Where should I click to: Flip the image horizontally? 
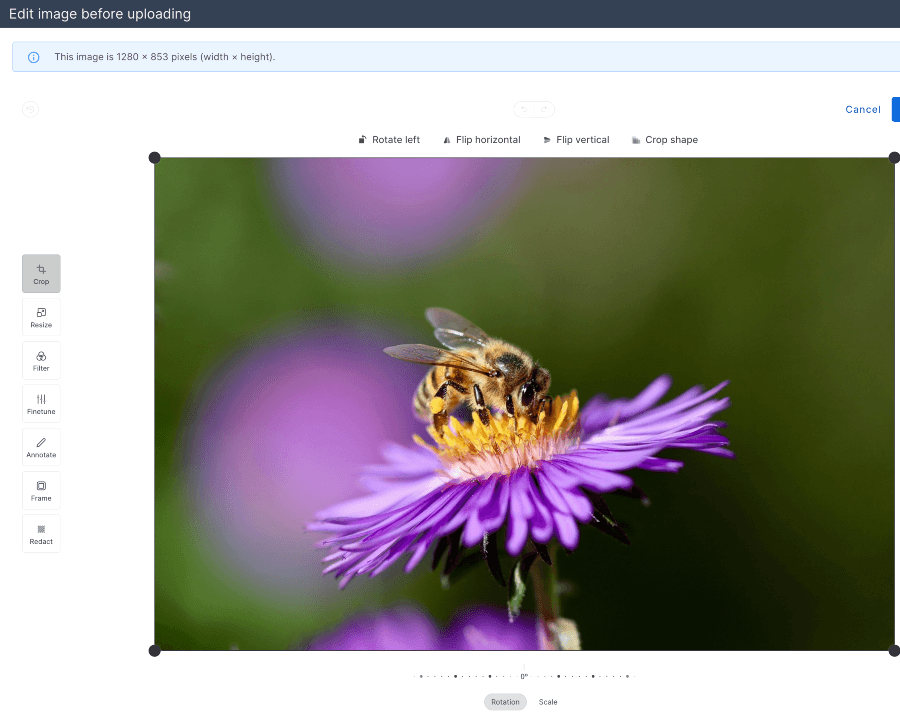click(481, 139)
